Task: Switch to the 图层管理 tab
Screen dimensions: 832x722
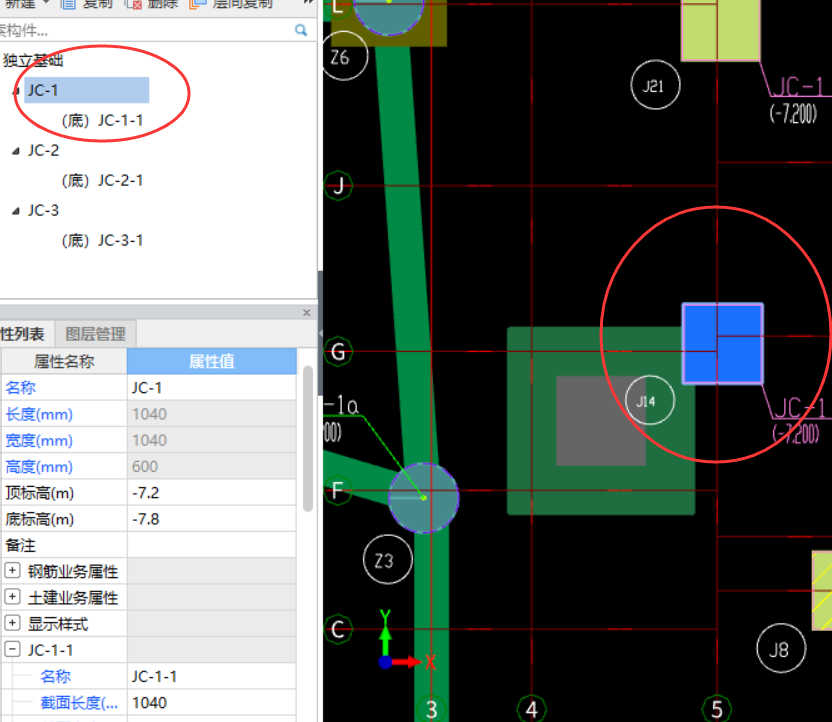Action: (x=96, y=334)
